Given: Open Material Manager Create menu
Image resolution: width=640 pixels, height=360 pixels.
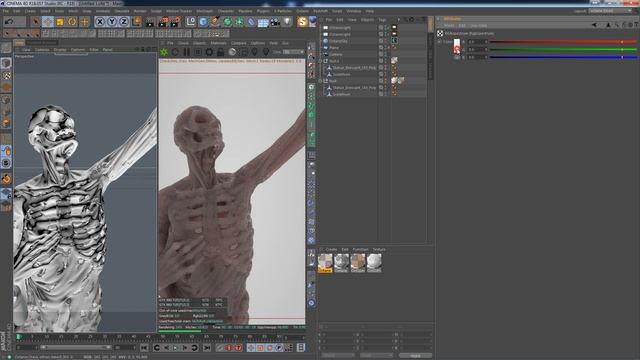Looking at the screenshot, I should point(331,249).
